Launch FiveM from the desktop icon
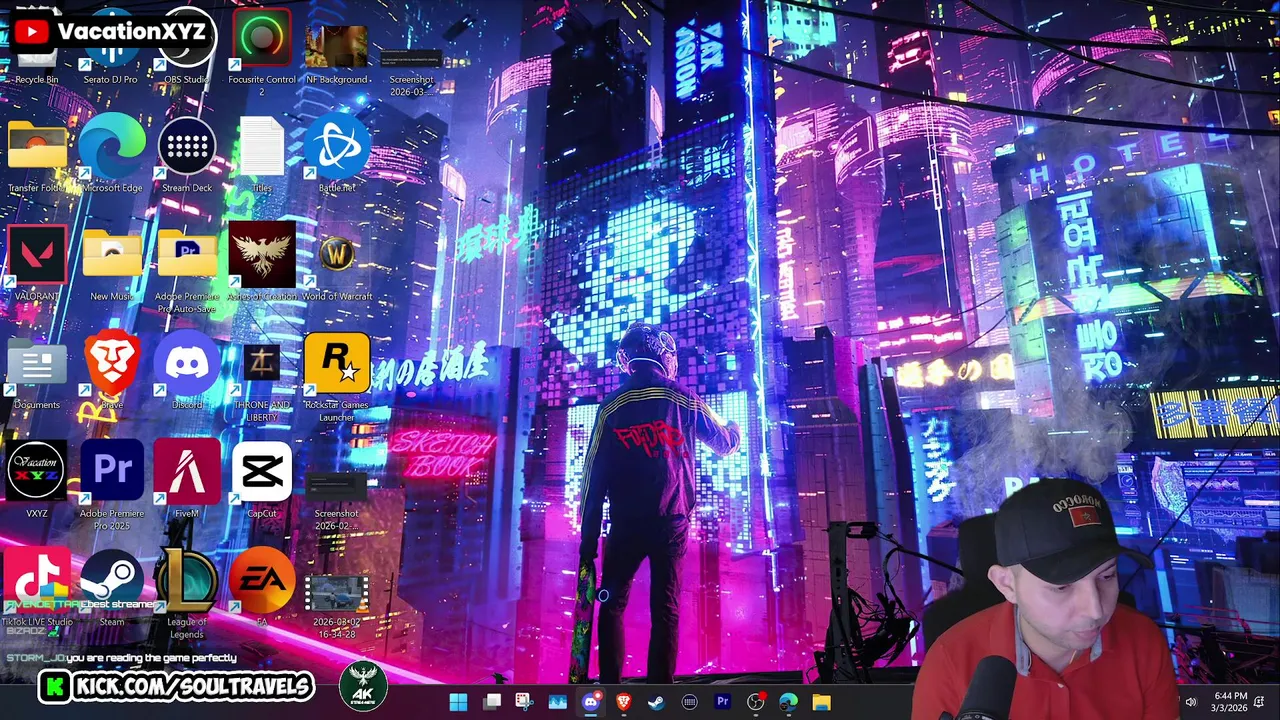Image resolution: width=1280 pixels, height=720 pixels. (x=187, y=480)
